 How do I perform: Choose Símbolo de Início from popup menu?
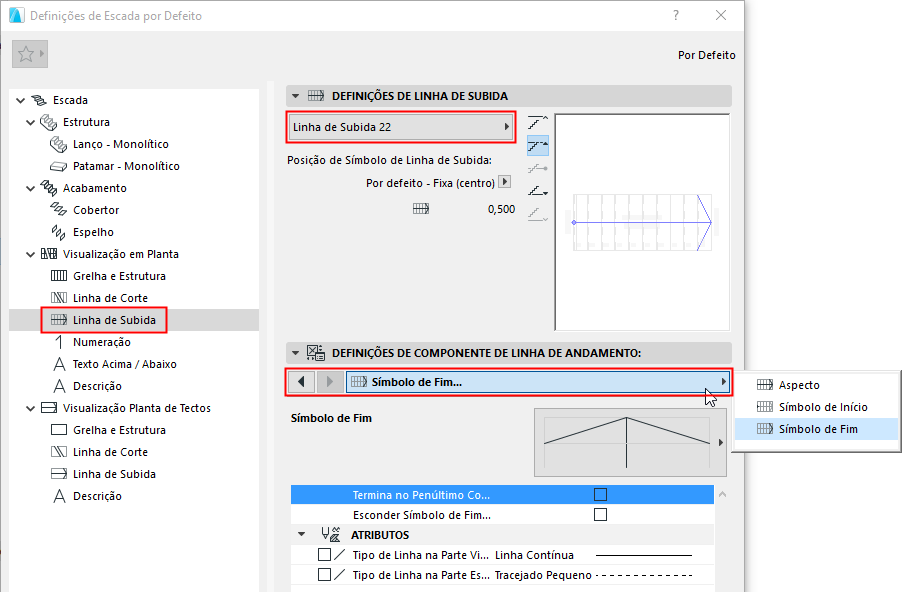[x=817, y=407]
